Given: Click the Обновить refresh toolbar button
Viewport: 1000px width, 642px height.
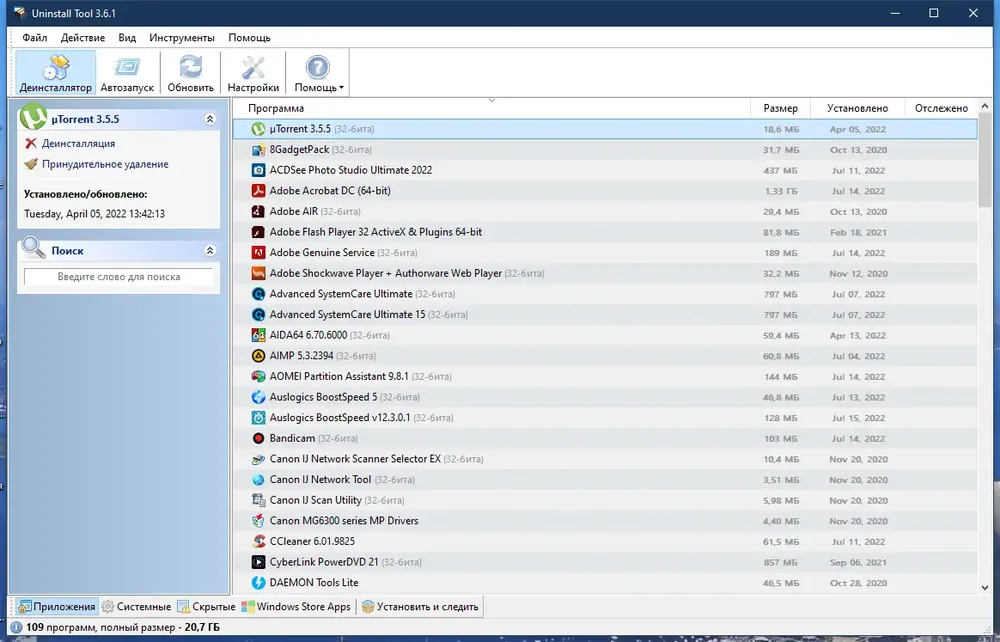Looking at the screenshot, I should tap(191, 73).
